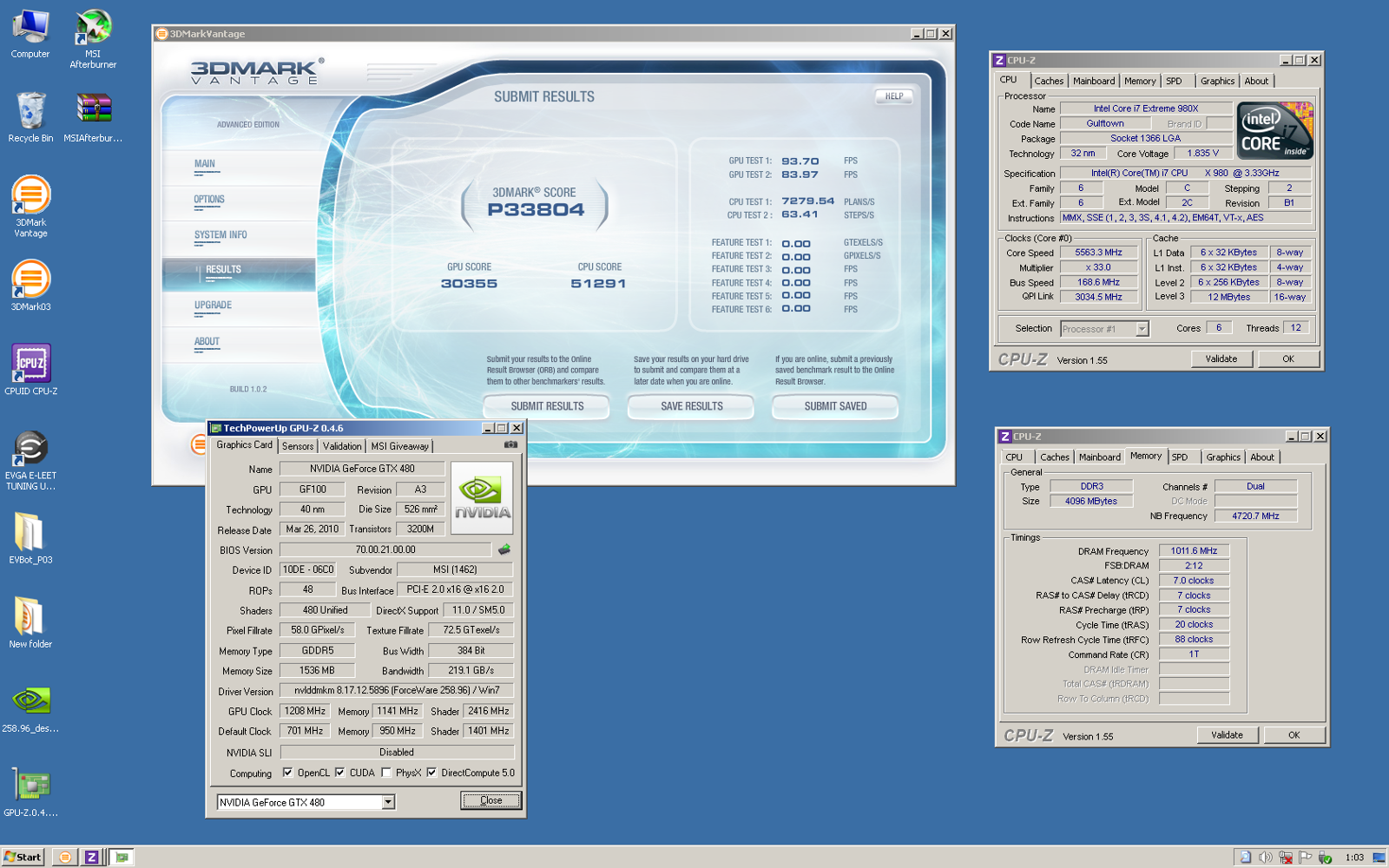Click the show desktop icon in tray

point(1379,858)
